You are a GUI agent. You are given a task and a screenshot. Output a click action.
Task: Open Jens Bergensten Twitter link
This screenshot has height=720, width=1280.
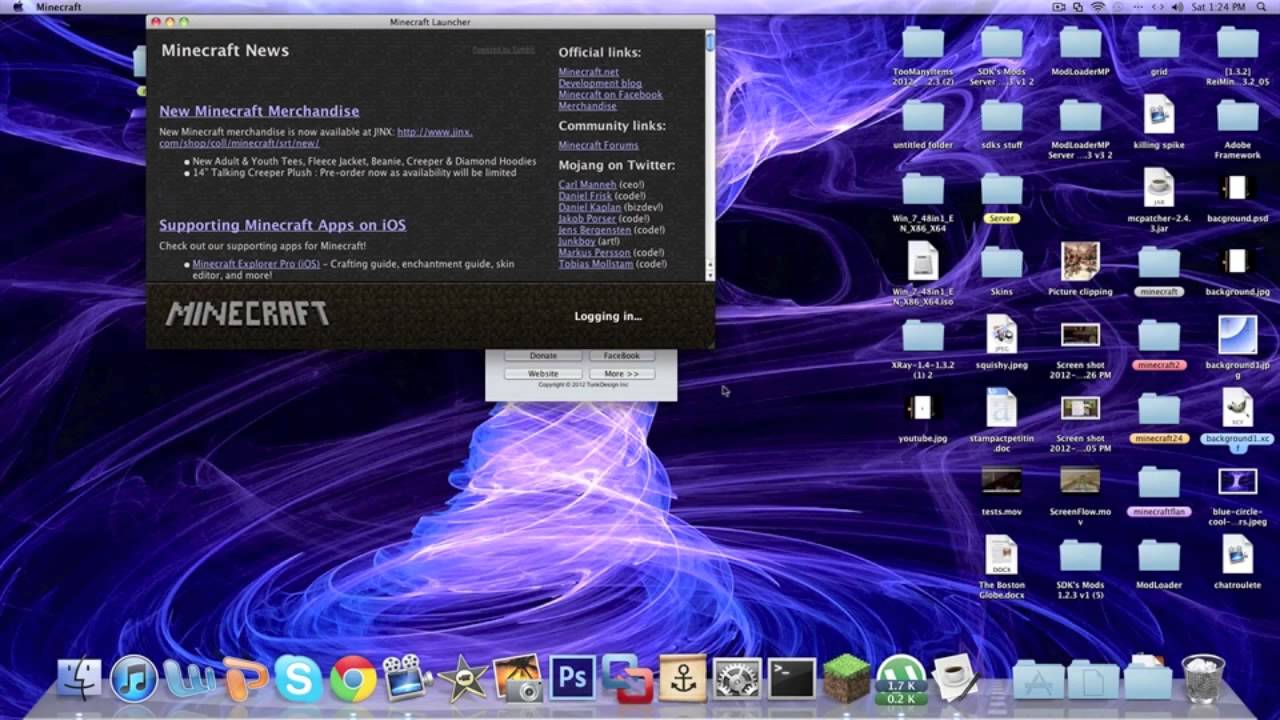pyautogui.click(x=594, y=230)
